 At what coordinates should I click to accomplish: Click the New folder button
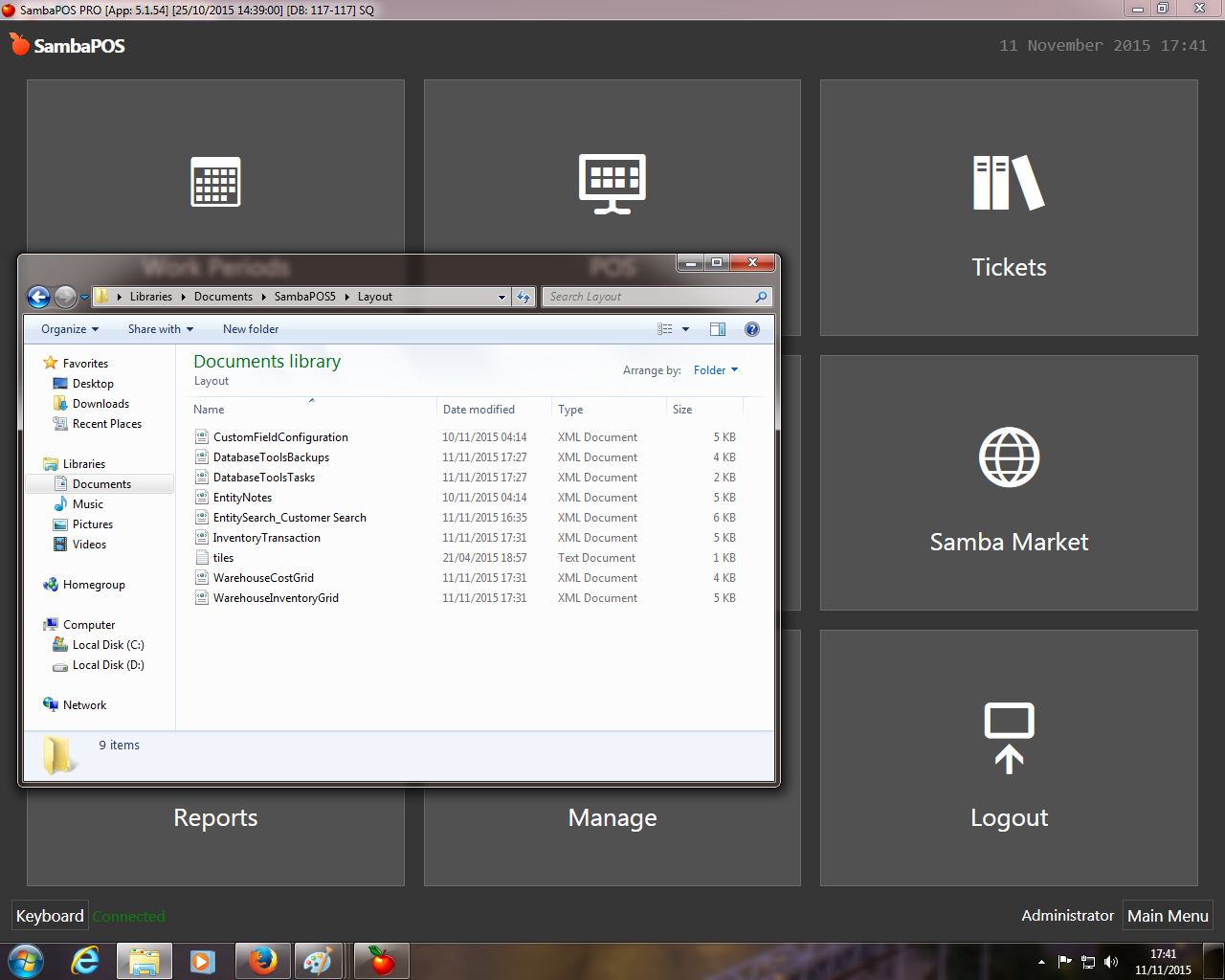point(251,329)
